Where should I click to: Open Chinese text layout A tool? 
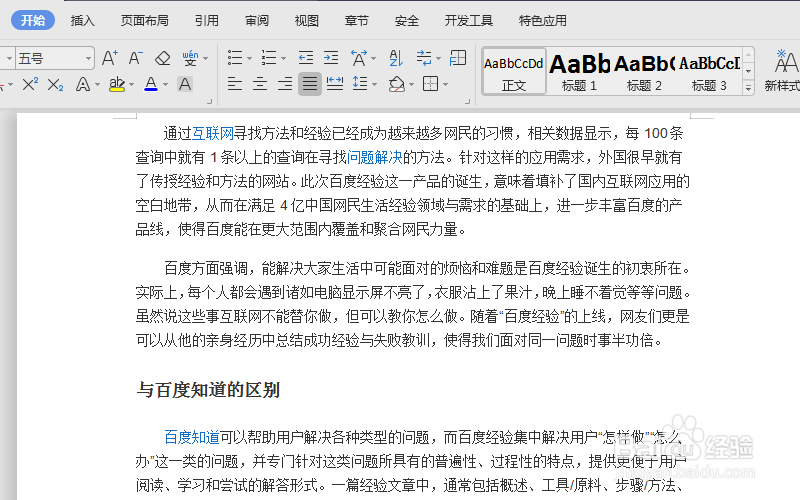point(359,58)
